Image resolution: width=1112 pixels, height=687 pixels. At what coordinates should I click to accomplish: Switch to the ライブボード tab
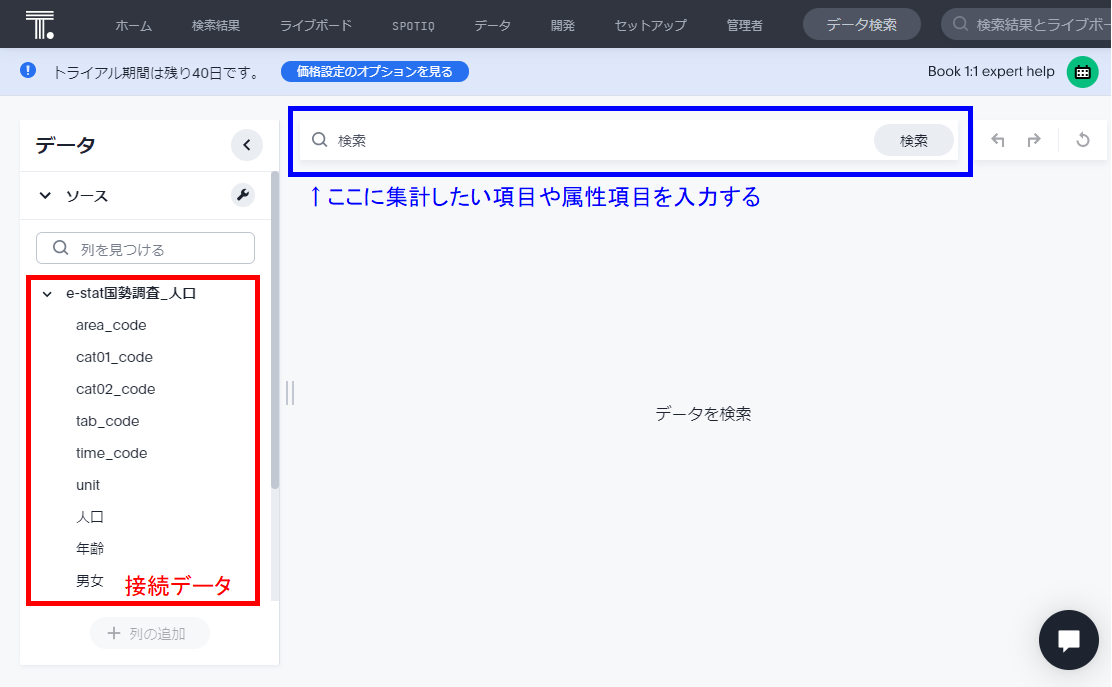click(315, 25)
